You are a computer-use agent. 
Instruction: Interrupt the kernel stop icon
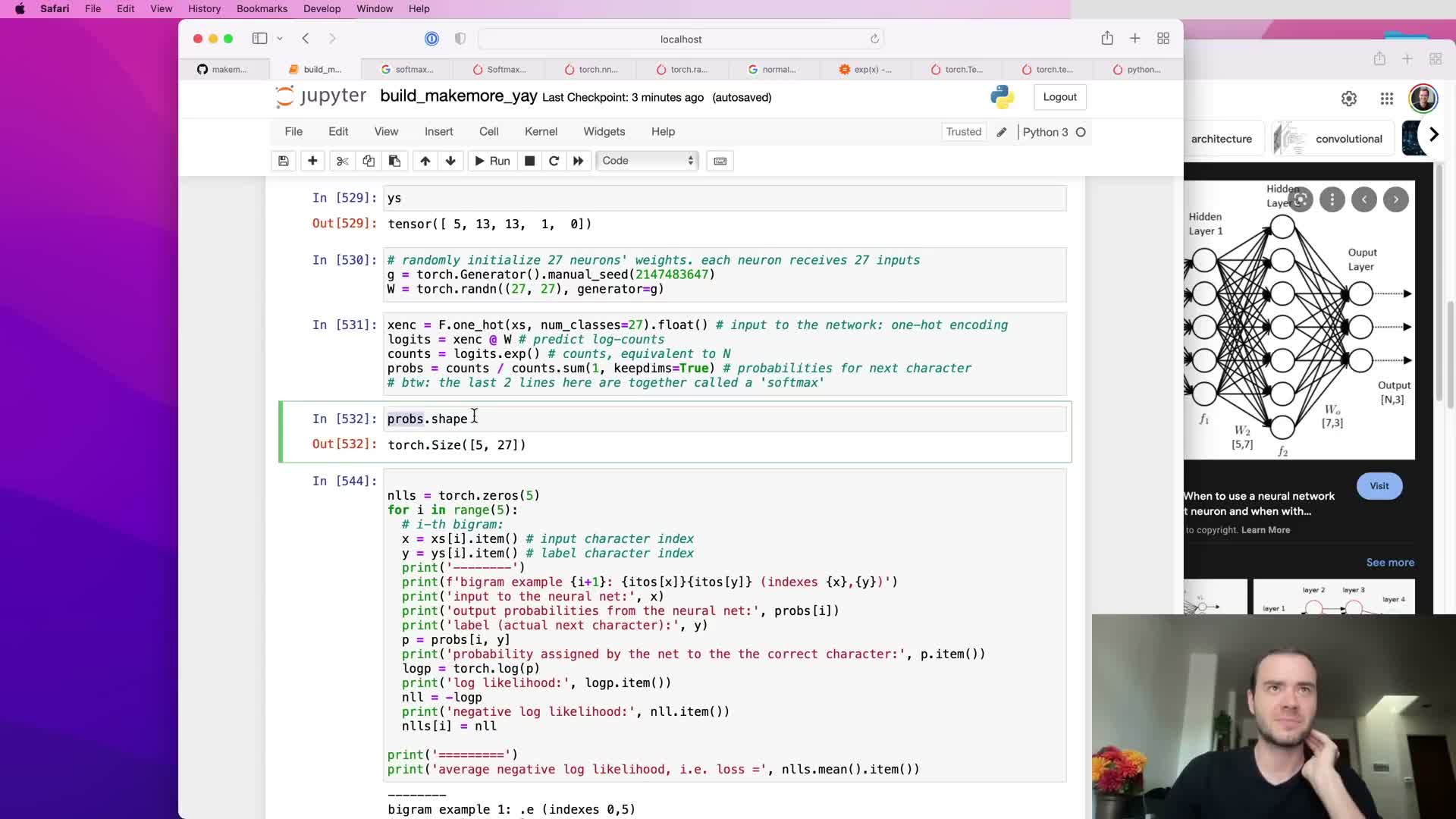[530, 161]
